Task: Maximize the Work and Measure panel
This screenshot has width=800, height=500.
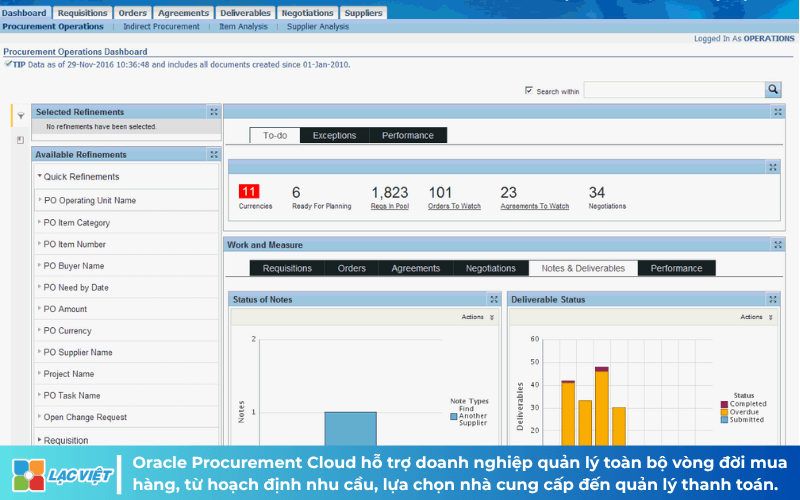Action: pos(778,245)
